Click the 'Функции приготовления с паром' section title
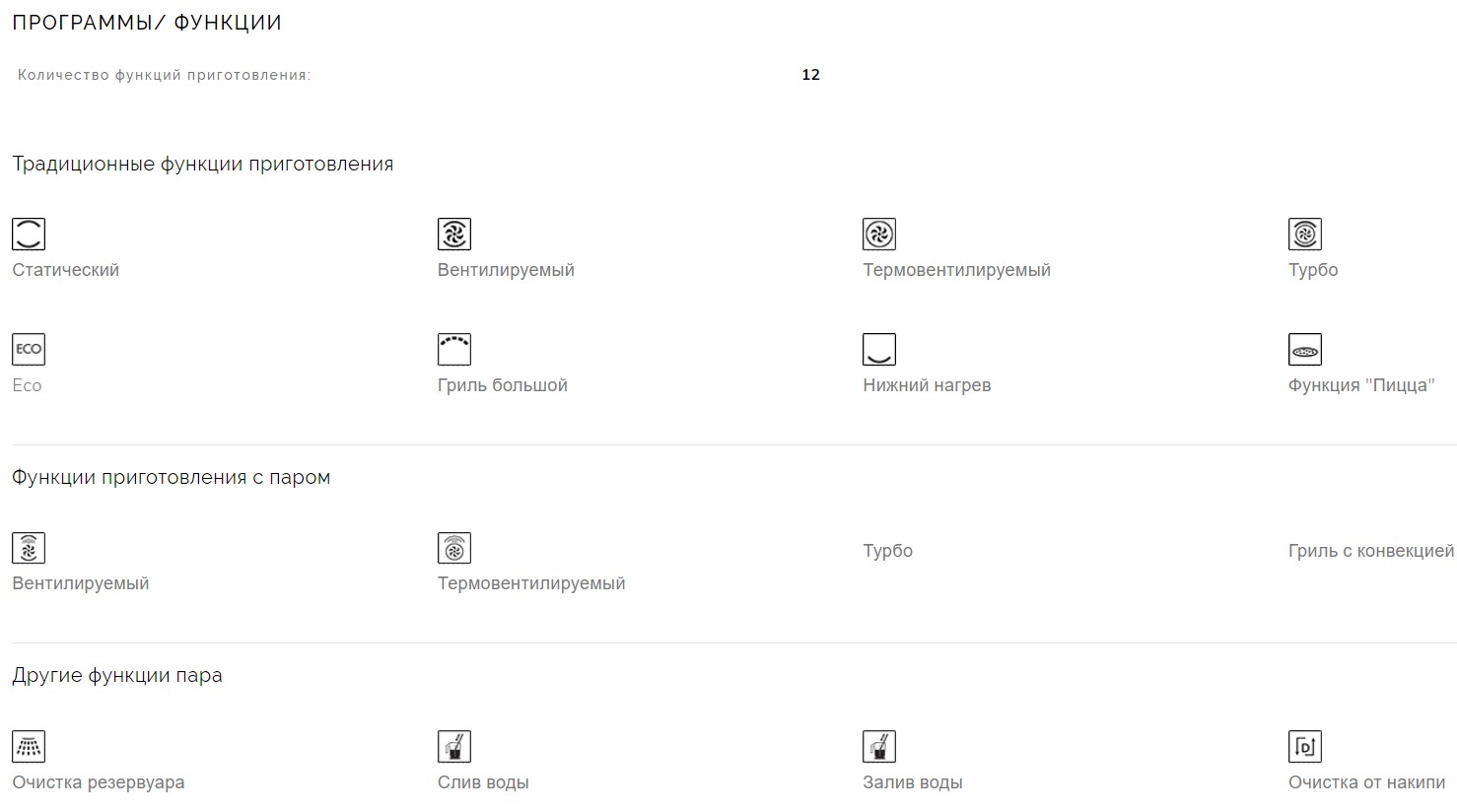This screenshot has height=812, width=1457. tap(171, 478)
